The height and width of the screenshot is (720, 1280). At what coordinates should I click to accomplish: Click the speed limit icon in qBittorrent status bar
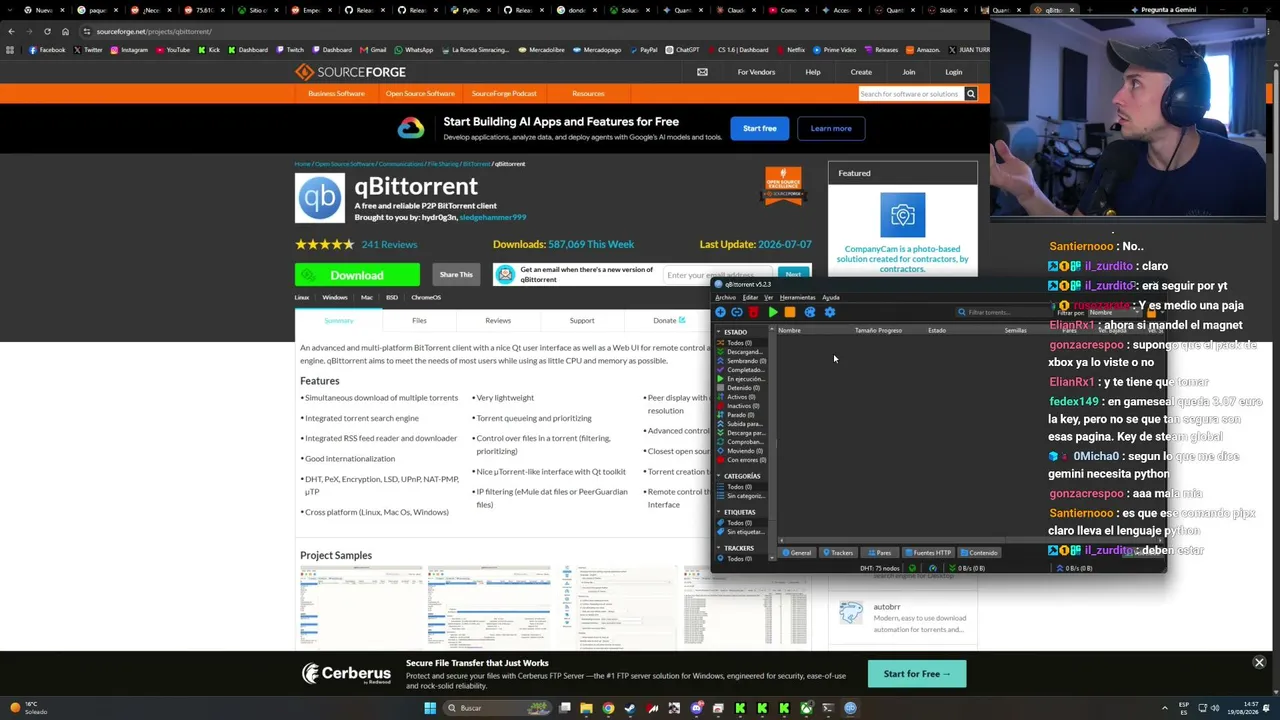click(x=933, y=568)
